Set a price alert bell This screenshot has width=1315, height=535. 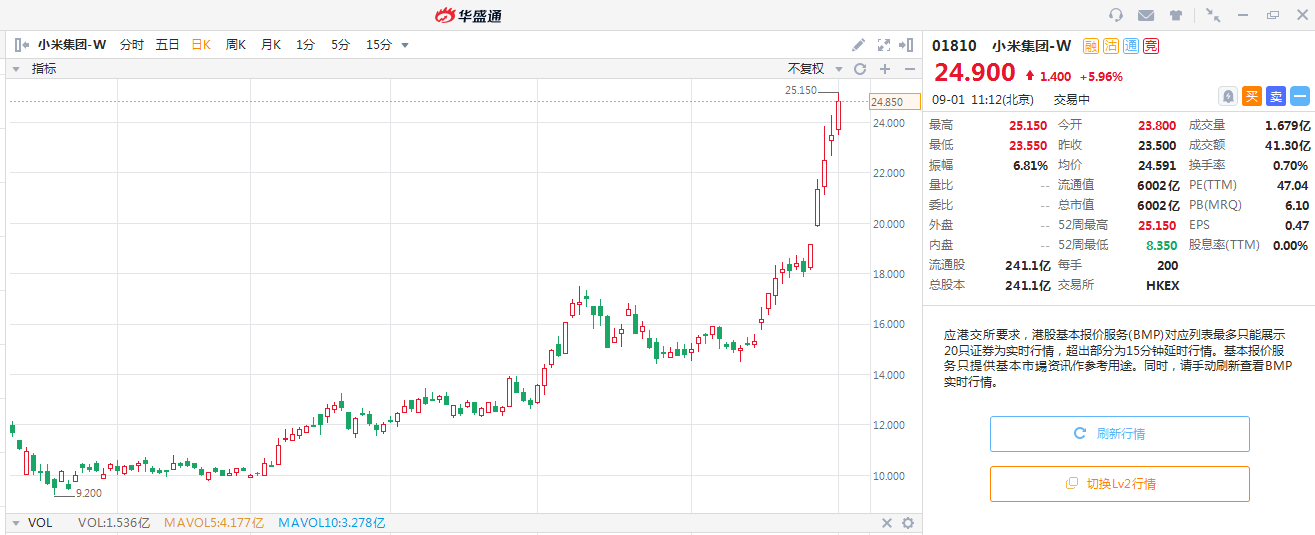point(1227,96)
